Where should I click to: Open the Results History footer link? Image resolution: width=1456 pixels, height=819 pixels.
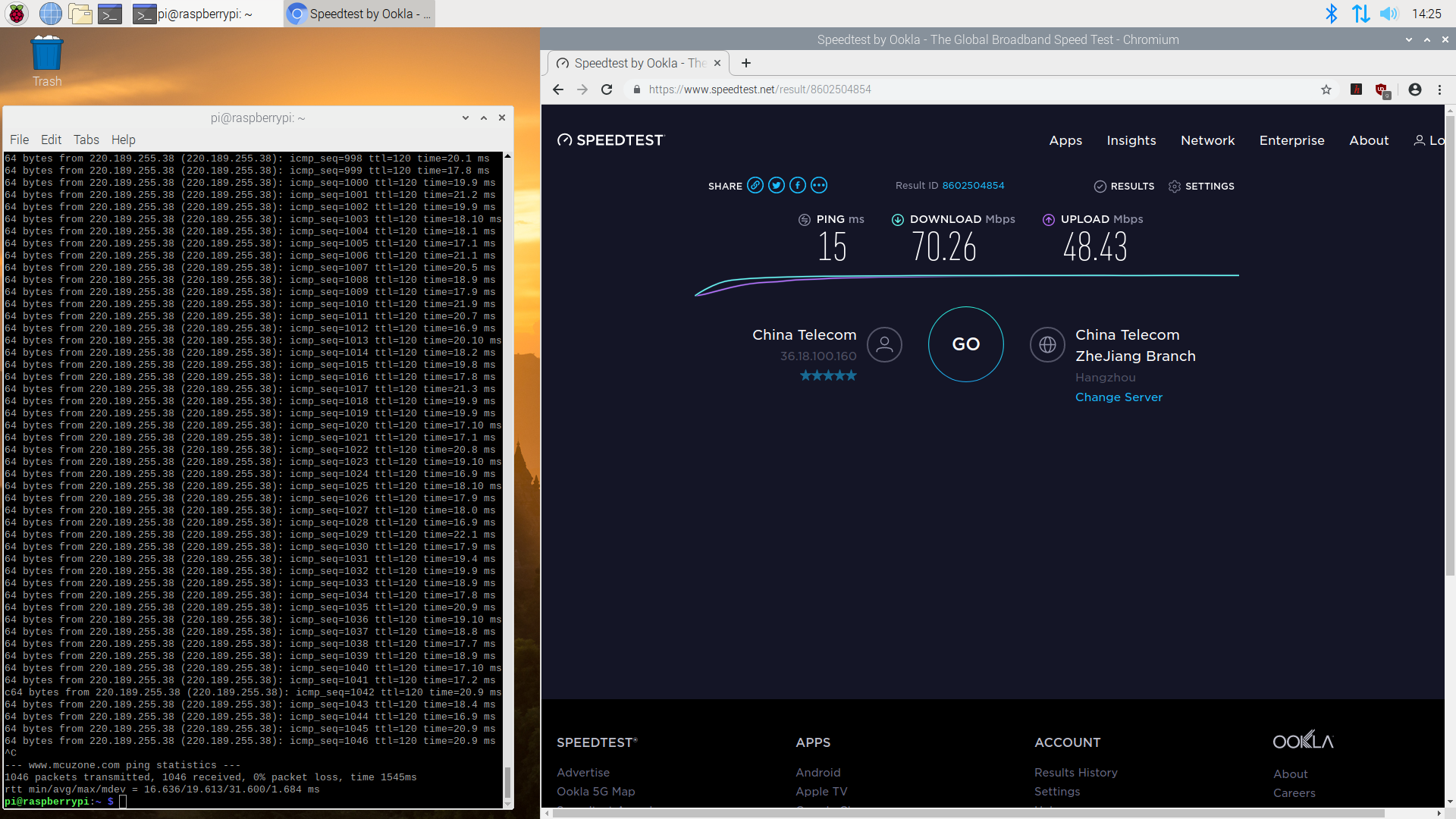click(x=1076, y=772)
